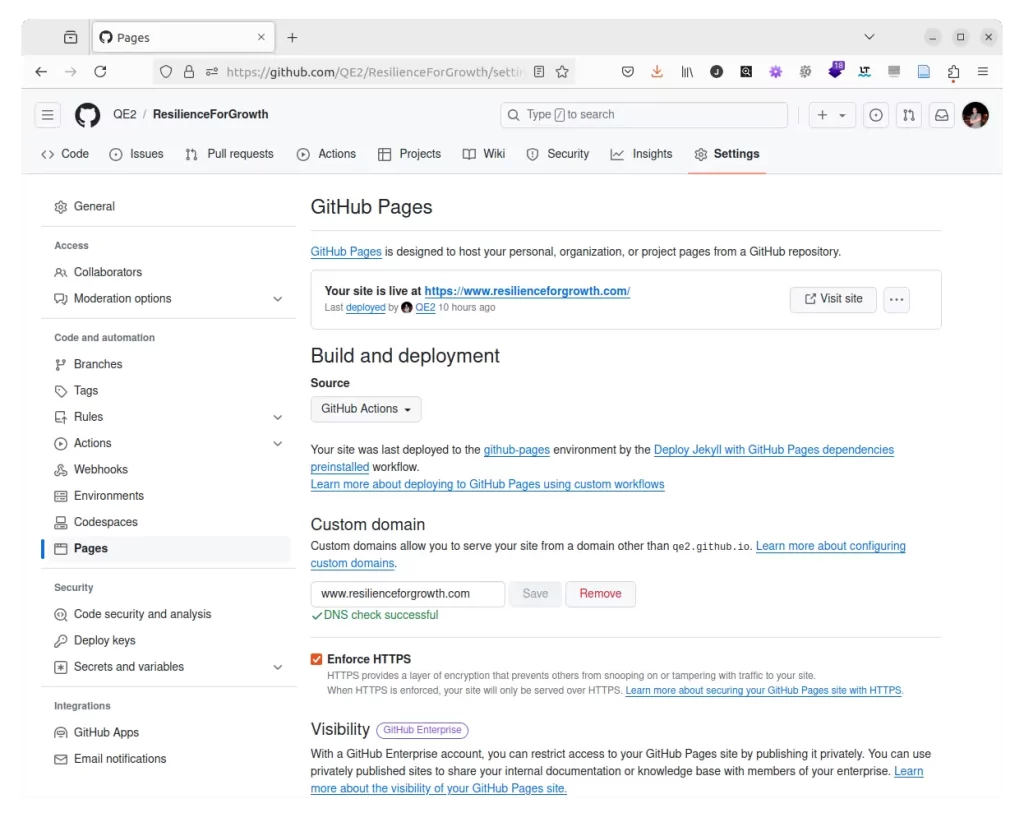Click the hamburger sidebar icon beside the logo
This screenshot has height=822, width=1024.
click(x=47, y=115)
